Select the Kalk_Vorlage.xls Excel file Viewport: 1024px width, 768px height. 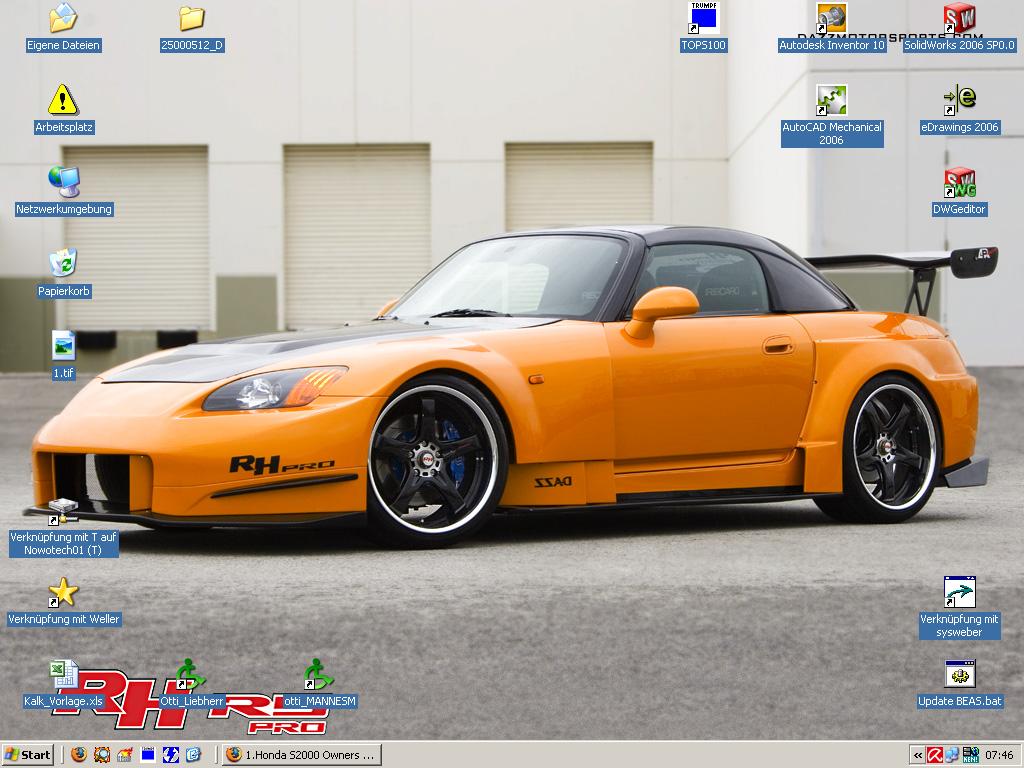point(63,675)
